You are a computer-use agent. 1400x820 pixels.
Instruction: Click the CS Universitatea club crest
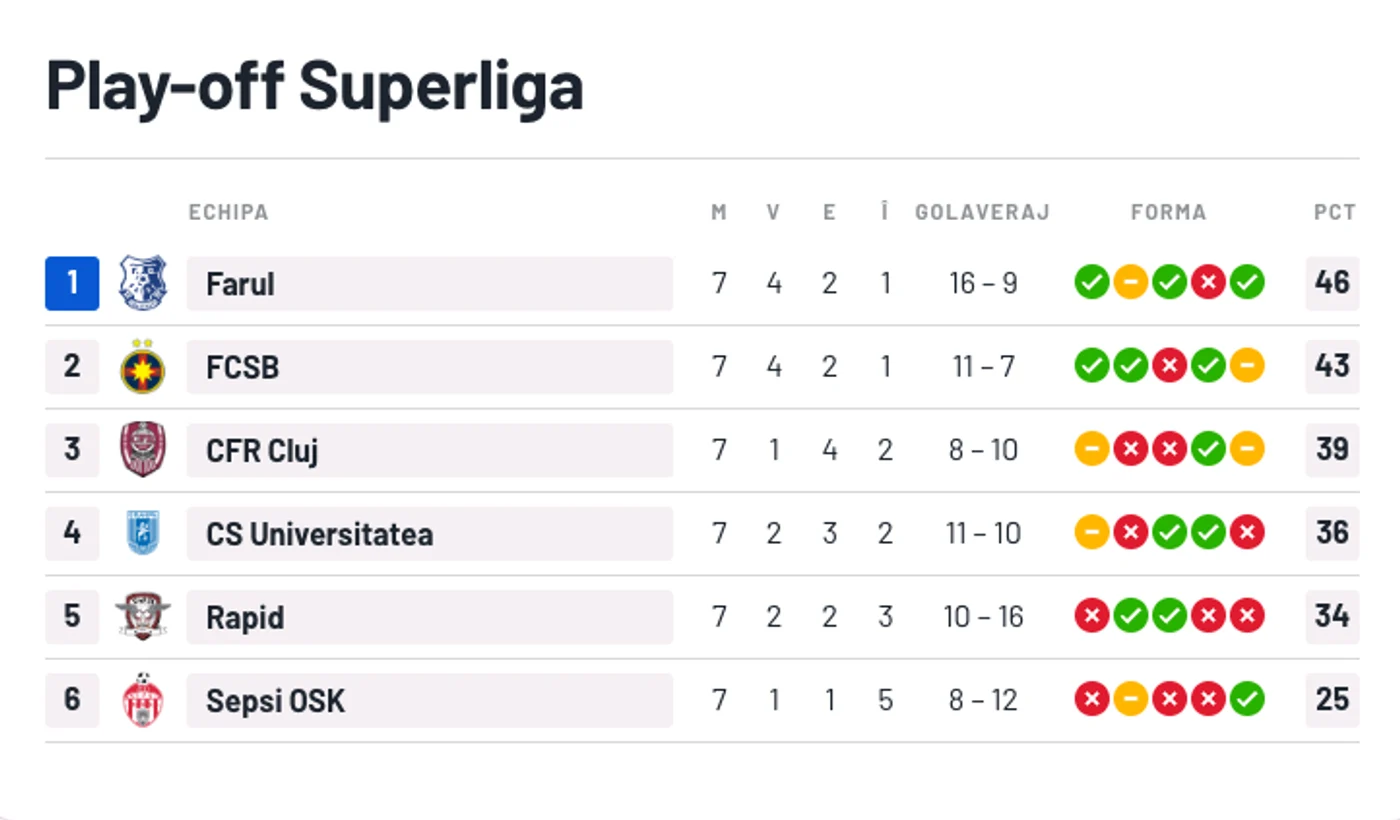pyautogui.click(x=143, y=533)
